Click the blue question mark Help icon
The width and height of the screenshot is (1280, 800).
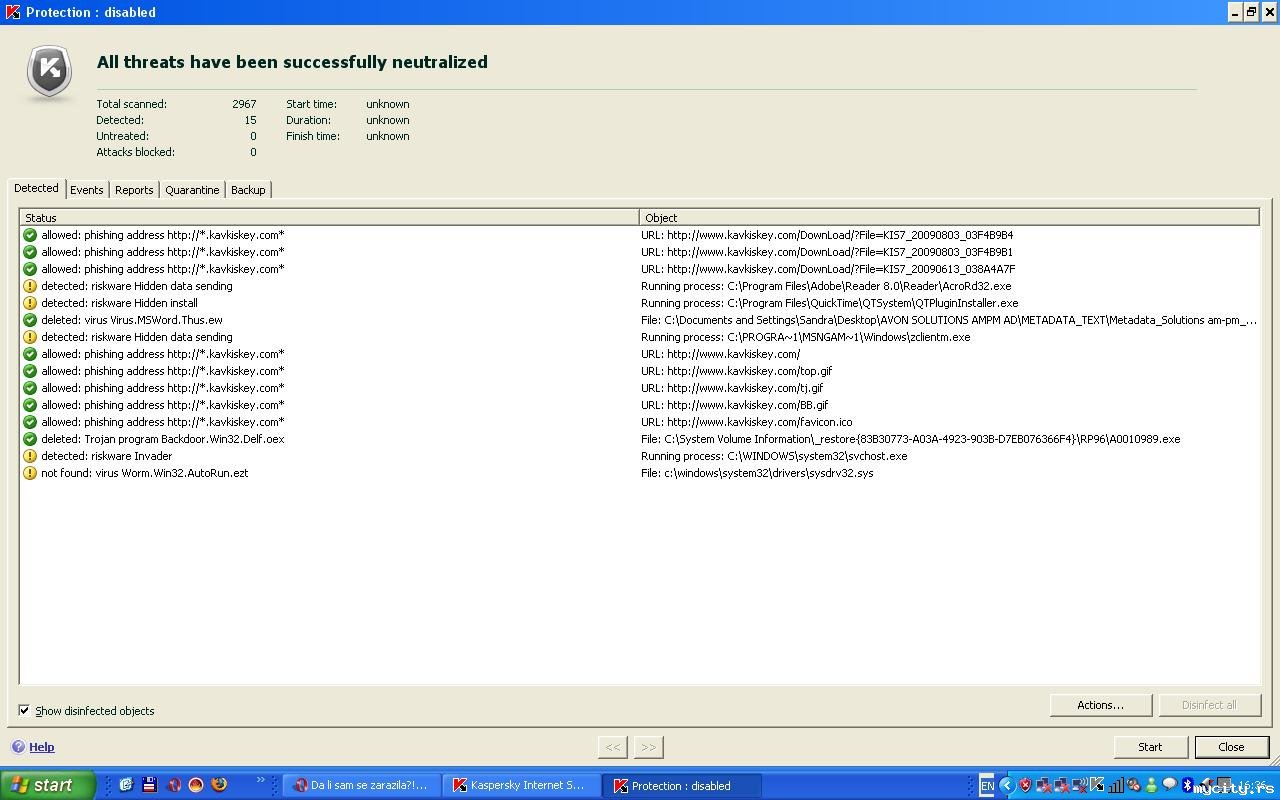[x=18, y=747]
